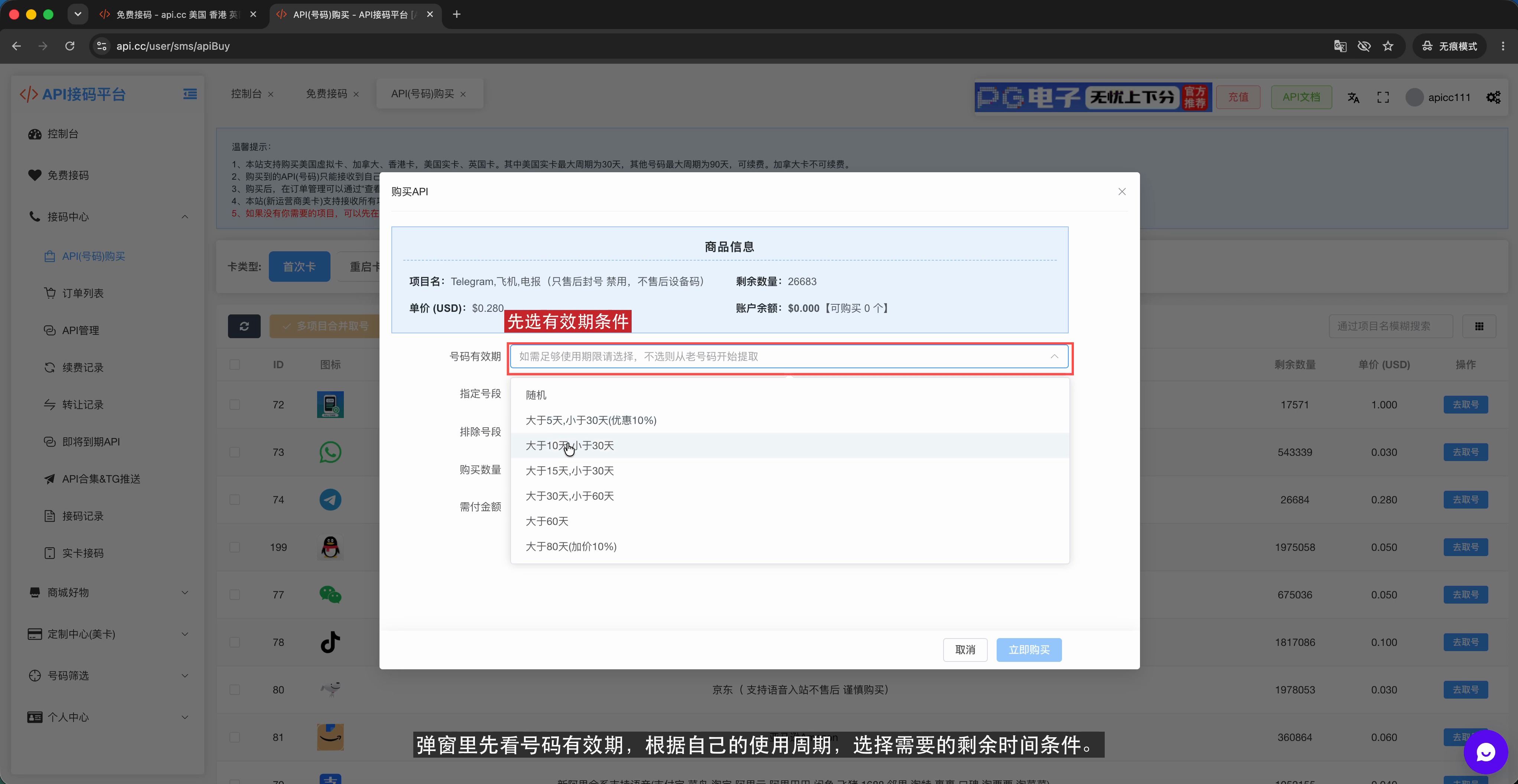Toggle fullscreen with the expand icon
1518x784 pixels.
tap(1383, 98)
